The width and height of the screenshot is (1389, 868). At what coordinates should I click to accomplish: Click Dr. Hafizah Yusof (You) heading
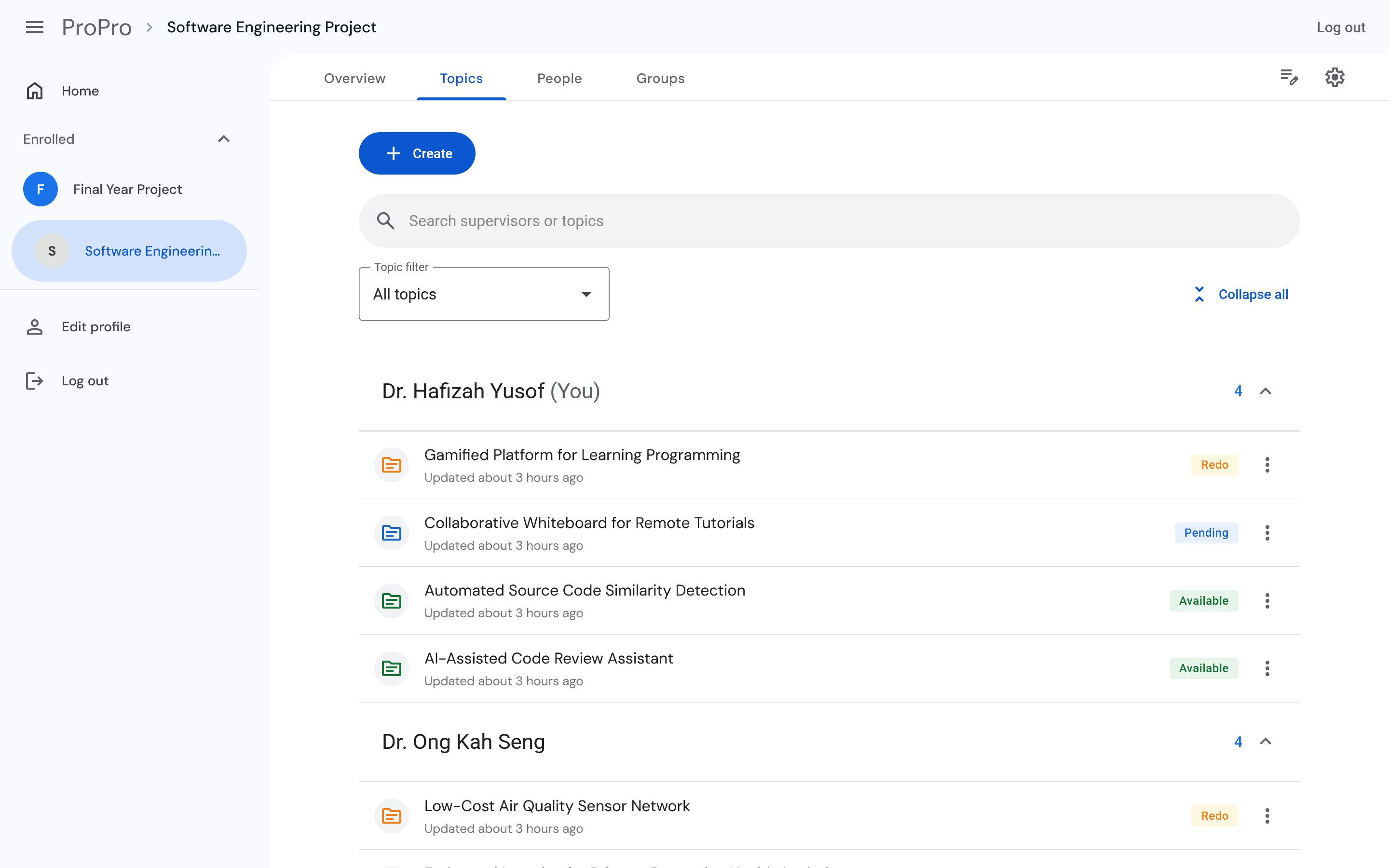tap(491, 391)
